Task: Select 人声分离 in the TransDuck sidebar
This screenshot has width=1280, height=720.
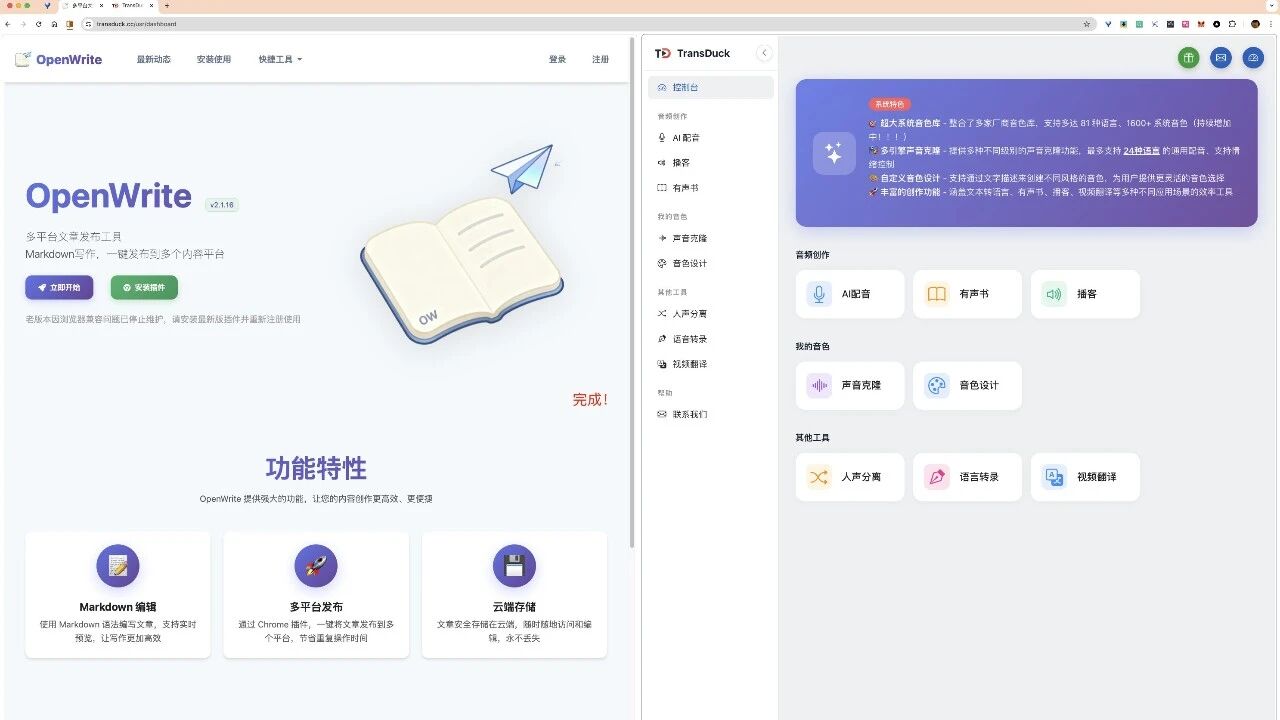Action: coord(711,313)
